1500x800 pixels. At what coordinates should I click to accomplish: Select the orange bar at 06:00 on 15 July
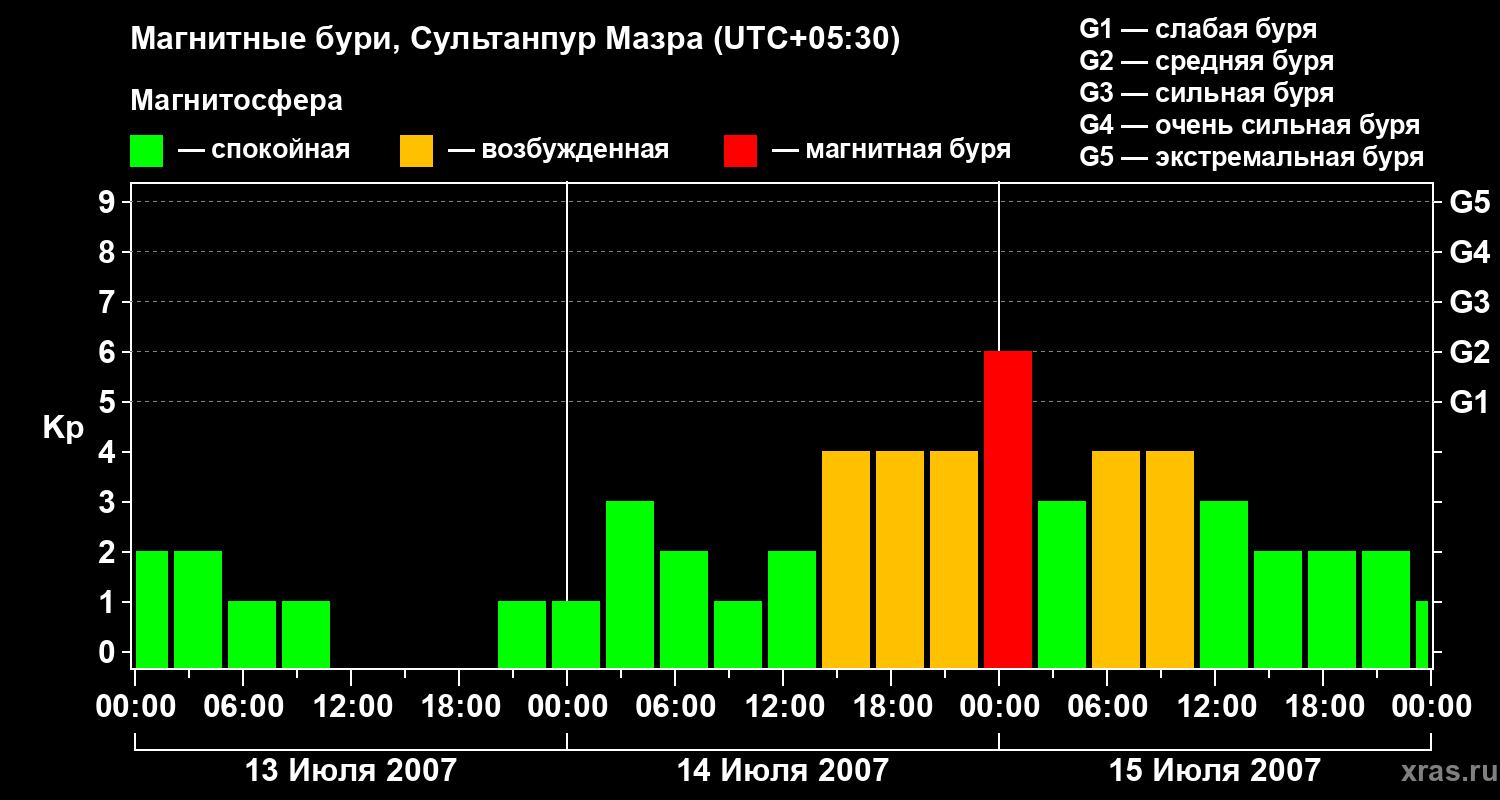1116,560
